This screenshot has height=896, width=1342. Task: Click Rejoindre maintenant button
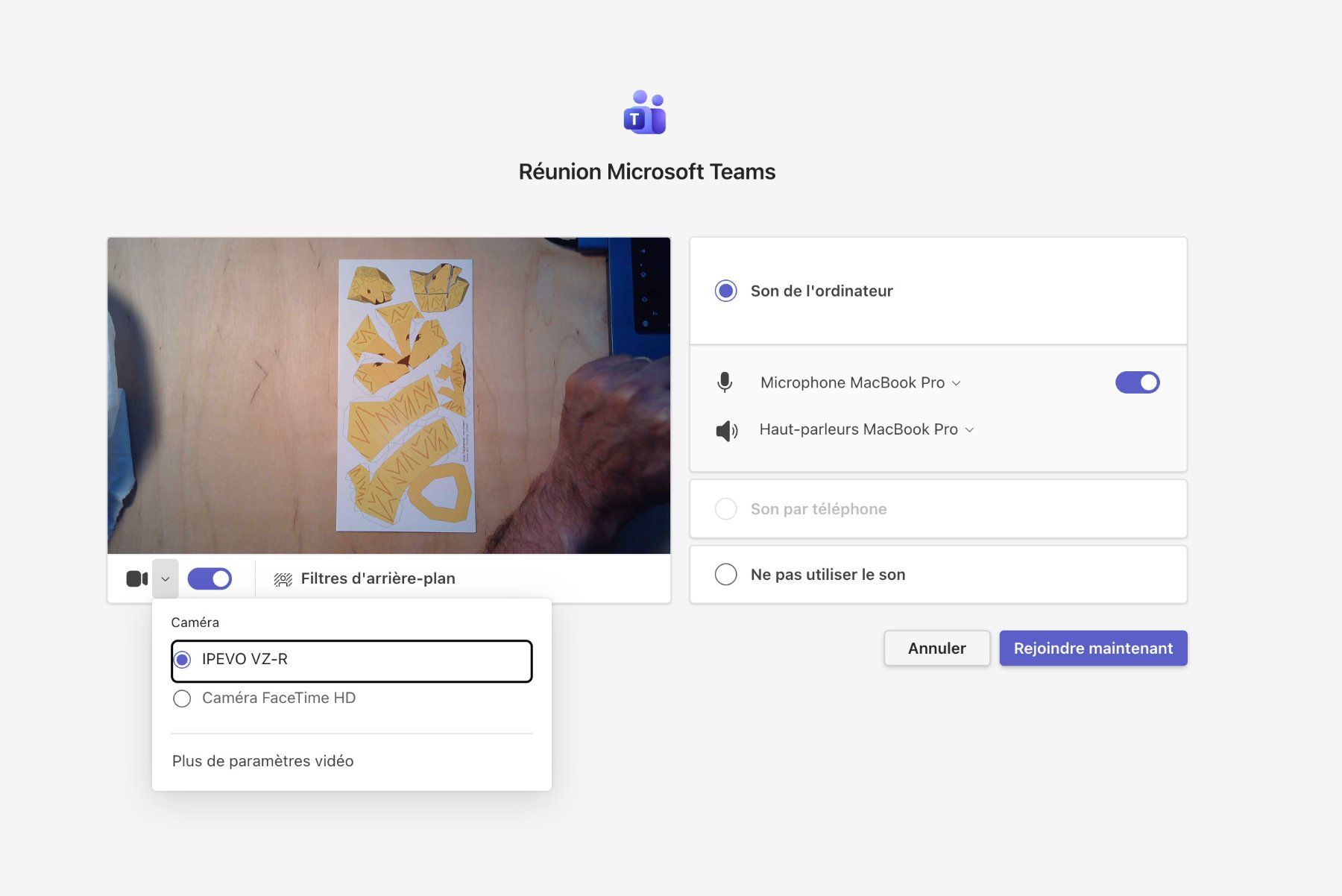[x=1093, y=649]
